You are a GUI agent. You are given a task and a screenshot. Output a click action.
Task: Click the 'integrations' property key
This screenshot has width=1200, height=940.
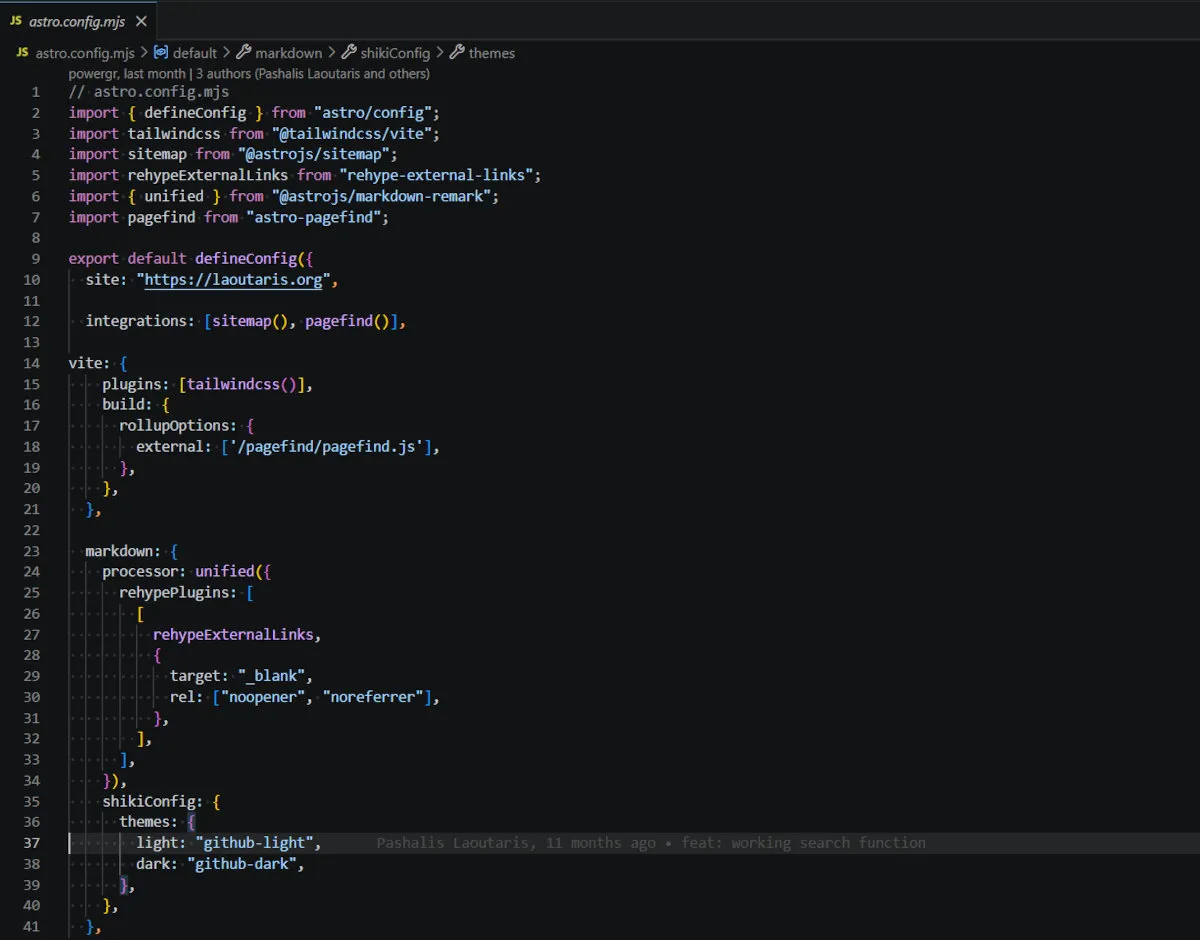point(135,322)
